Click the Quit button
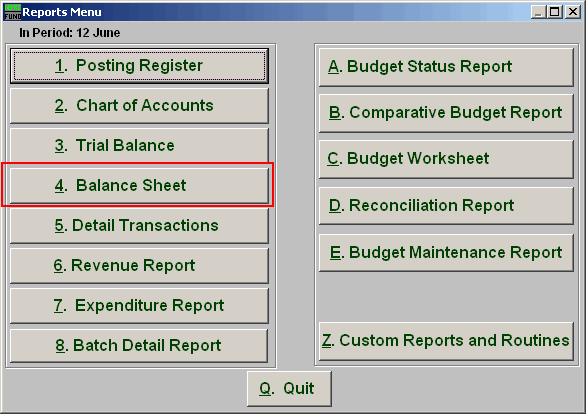The width and height of the screenshot is (586, 414). (x=289, y=389)
